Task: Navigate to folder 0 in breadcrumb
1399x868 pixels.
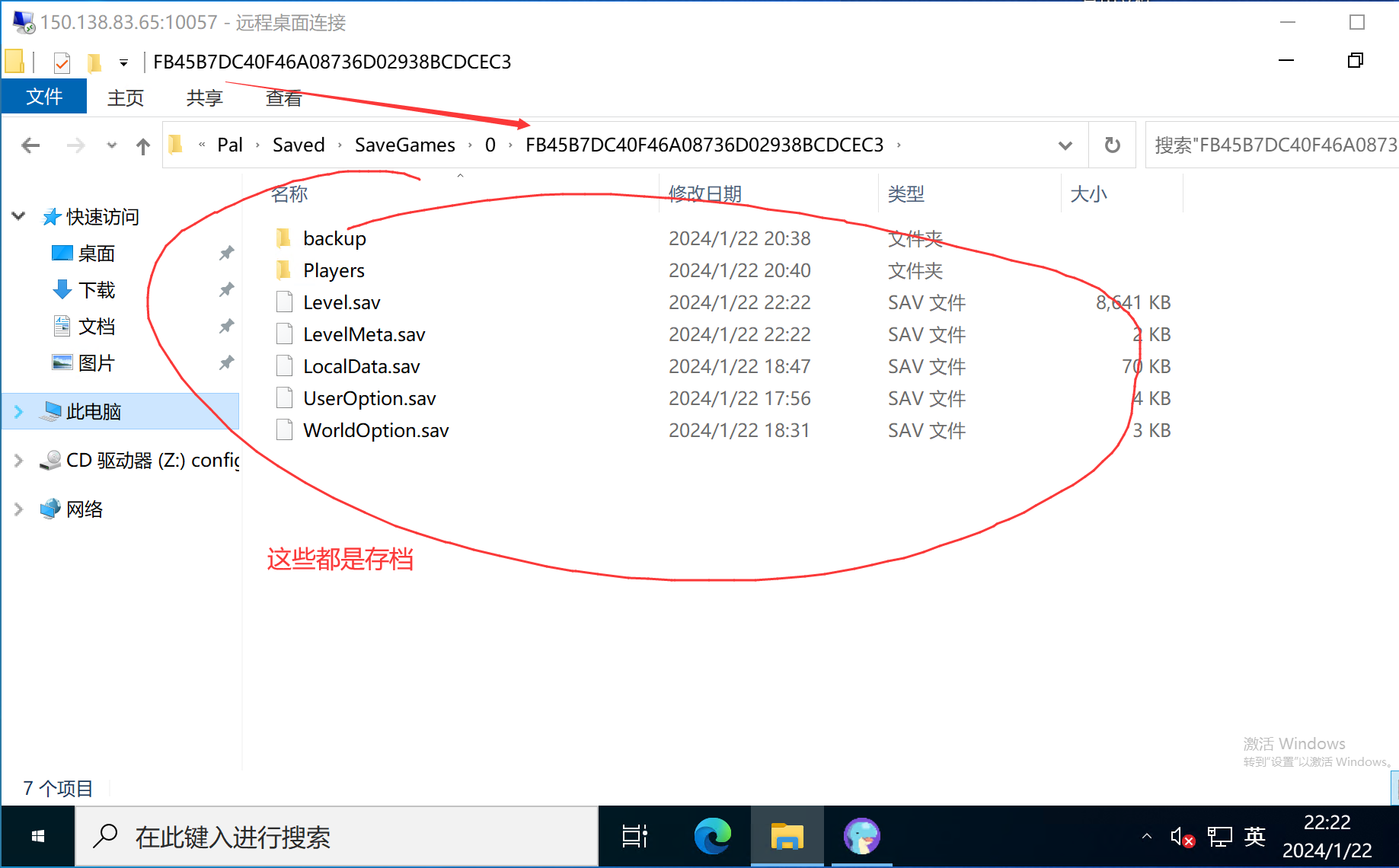Action: click(490, 145)
